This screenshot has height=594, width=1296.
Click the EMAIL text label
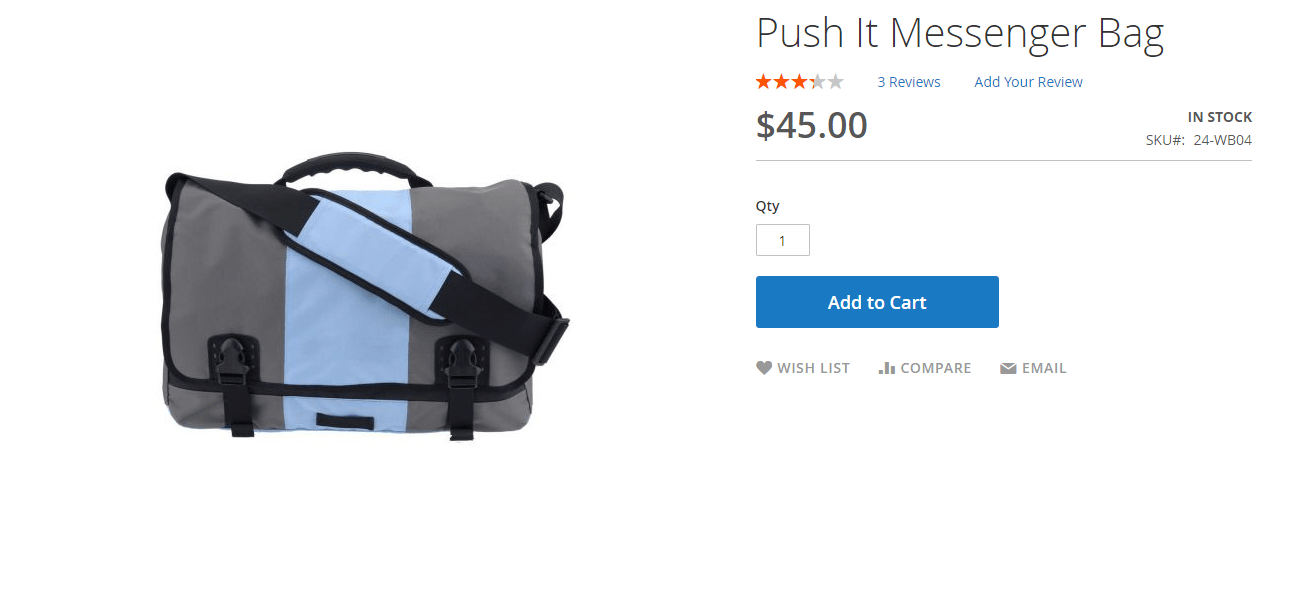point(1044,368)
